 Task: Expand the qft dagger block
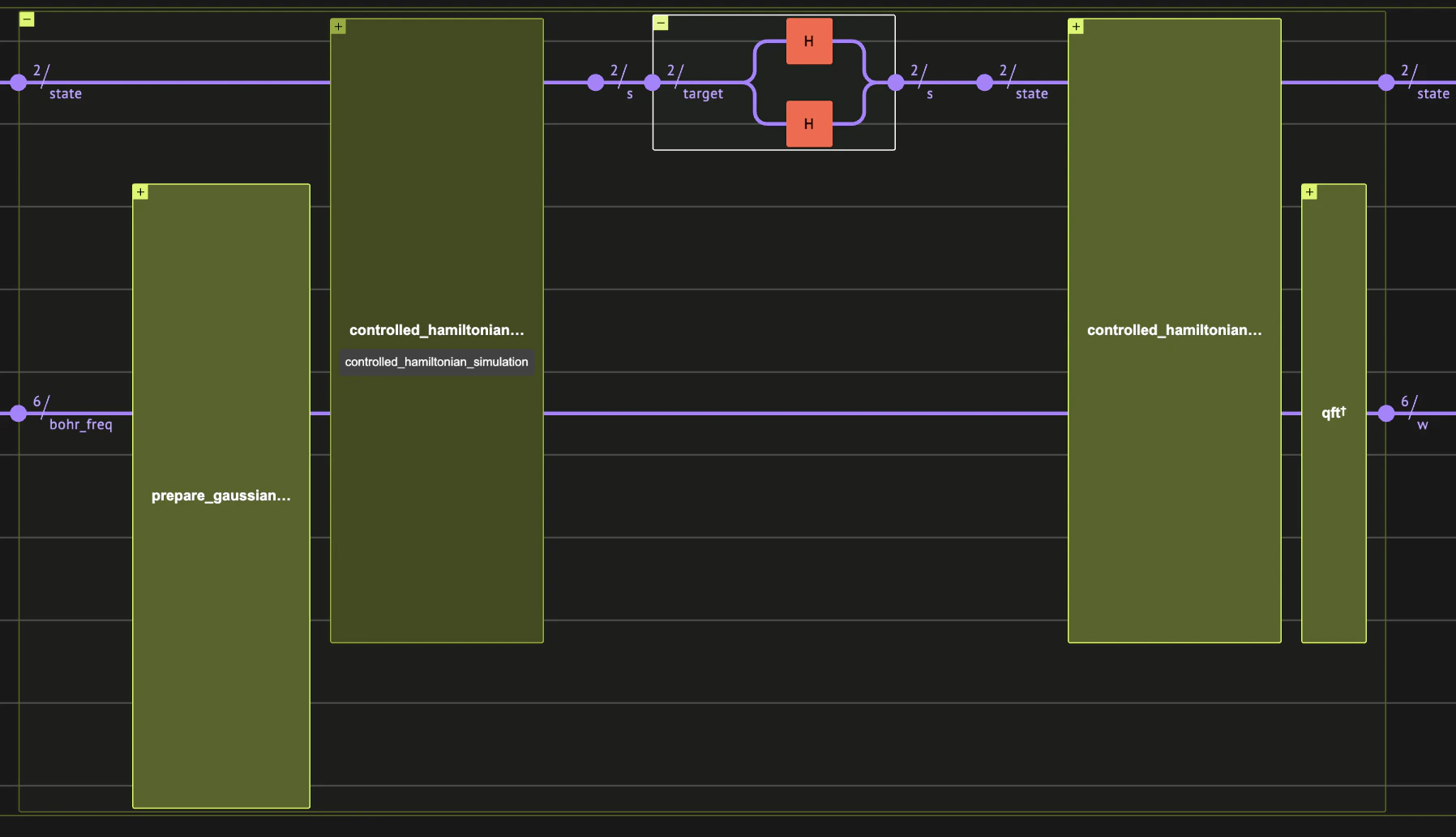tap(1309, 192)
